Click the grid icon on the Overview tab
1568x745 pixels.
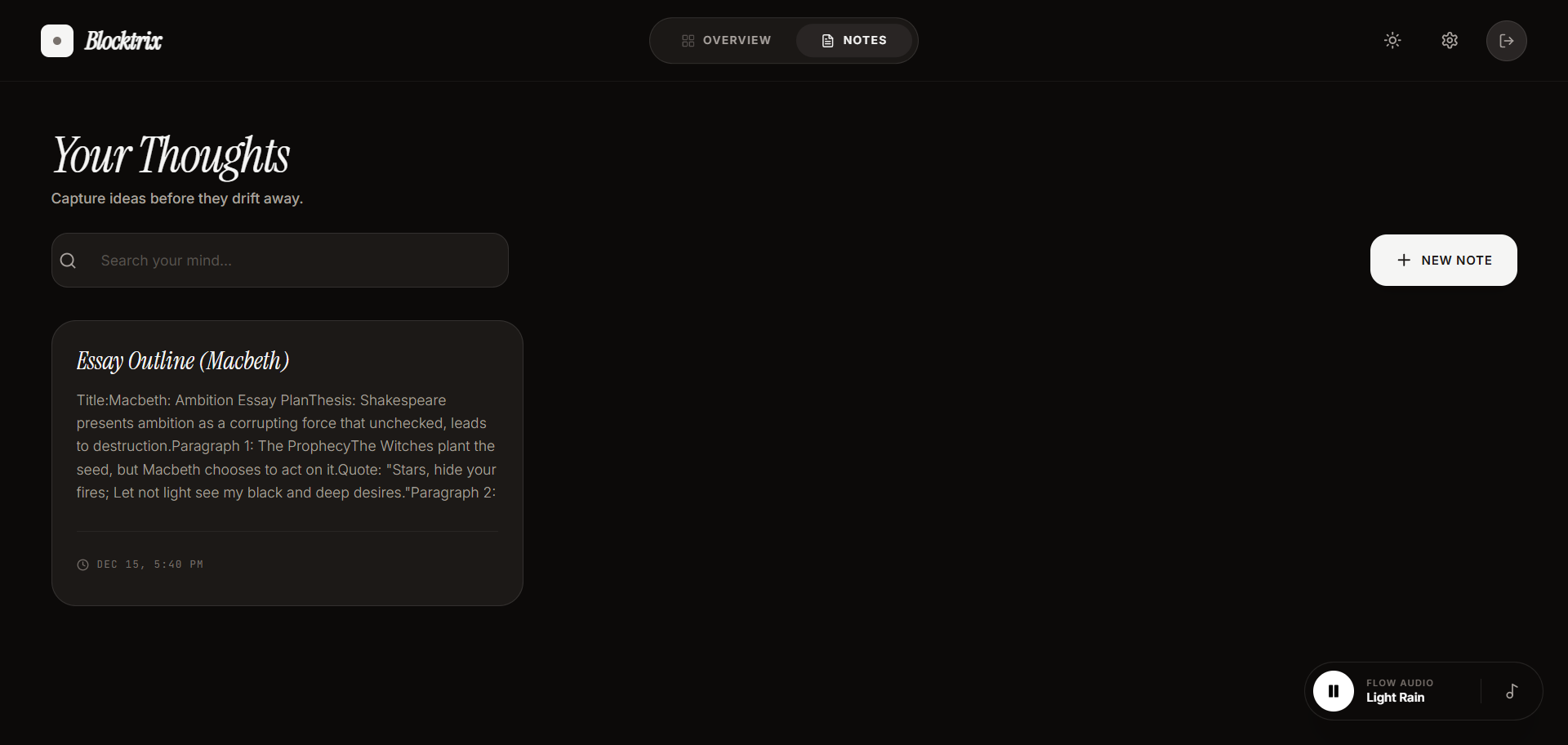point(688,40)
